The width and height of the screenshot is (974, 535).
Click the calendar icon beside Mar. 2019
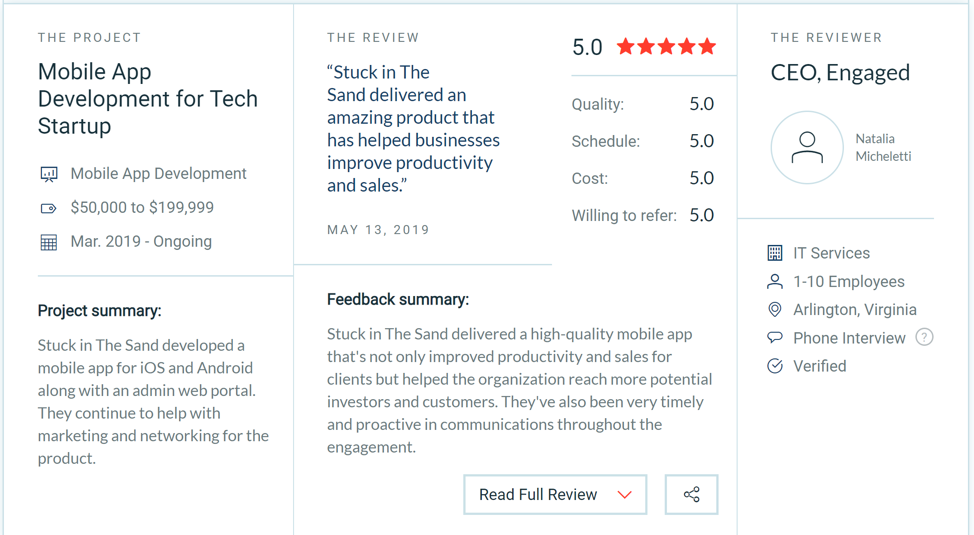point(48,242)
